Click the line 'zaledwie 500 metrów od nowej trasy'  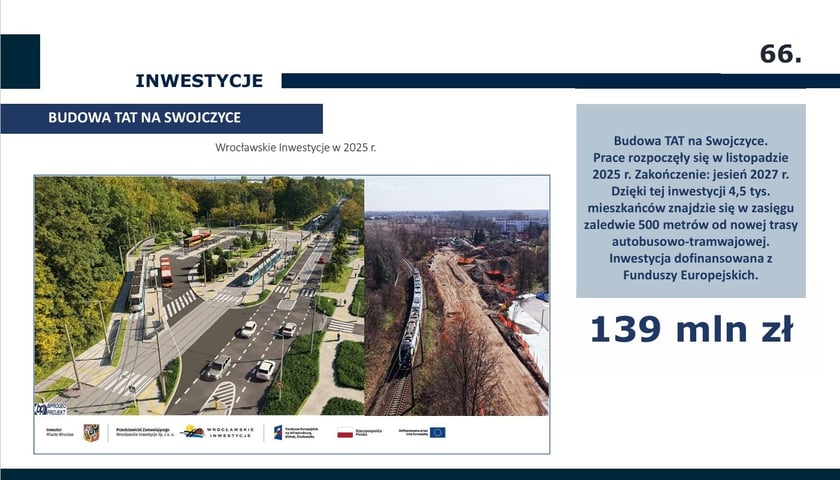click(691, 224)
